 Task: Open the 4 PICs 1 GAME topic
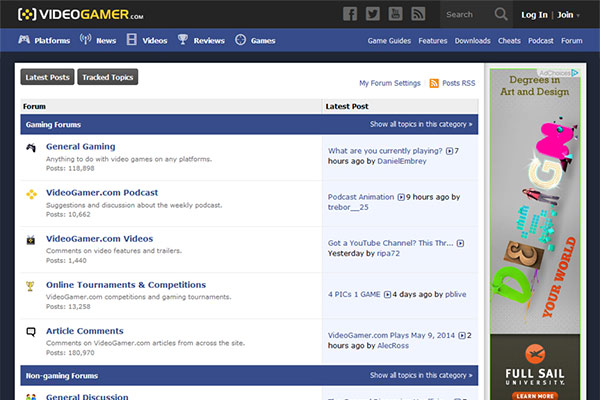pyautogui.click(x=354, y=294)
